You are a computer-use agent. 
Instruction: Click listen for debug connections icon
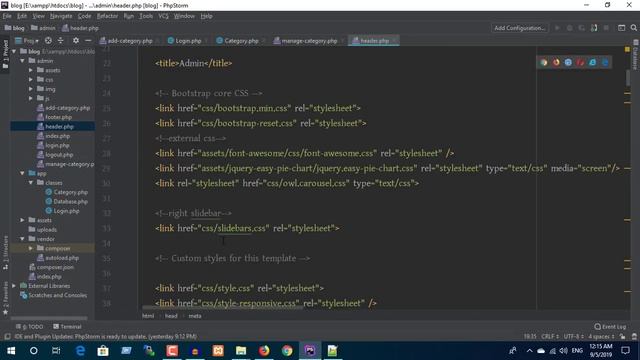[594, 28]
